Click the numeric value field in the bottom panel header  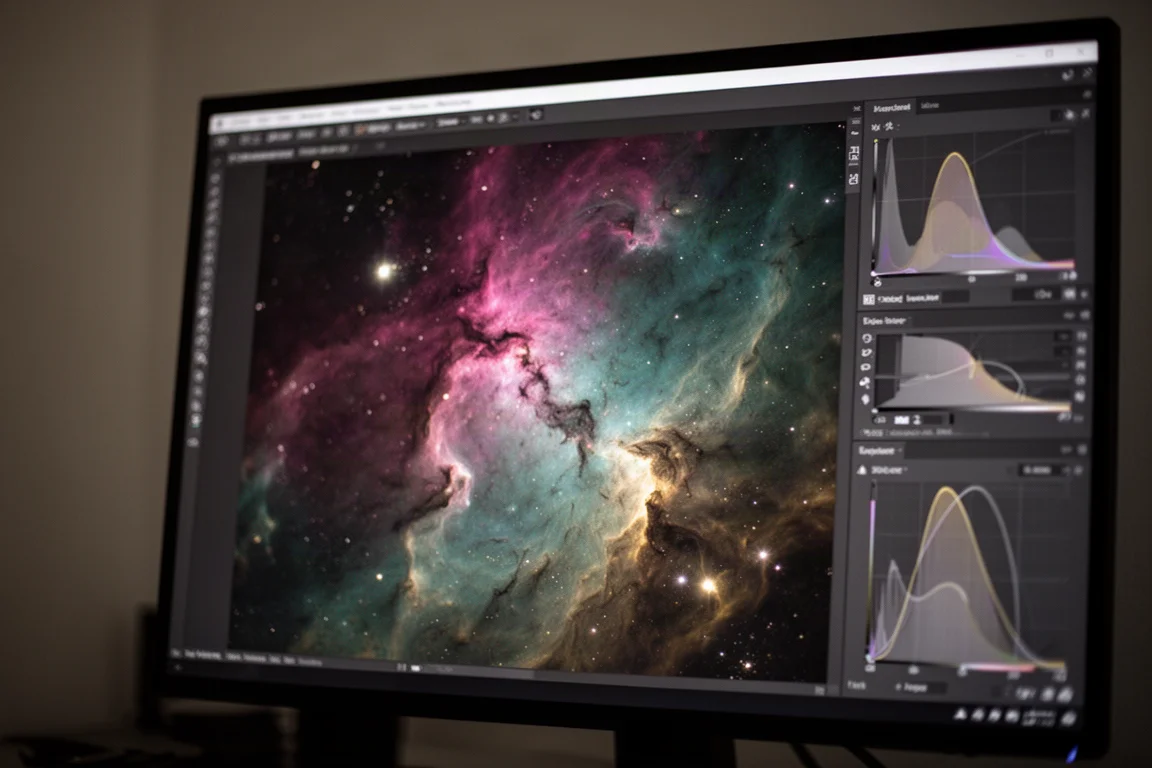pos(1039,470)
